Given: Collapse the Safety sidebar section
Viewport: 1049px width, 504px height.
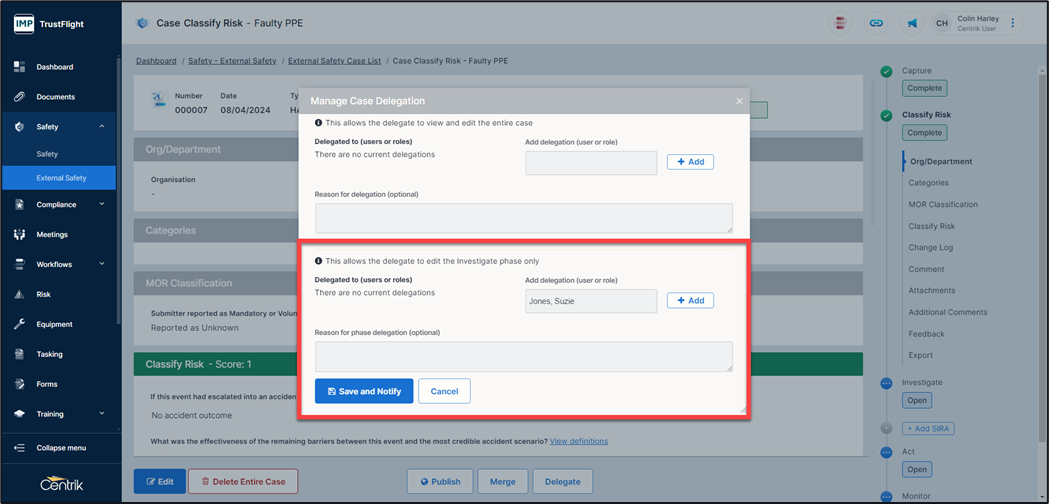Looking at the screenshot, I should [101, 127].
